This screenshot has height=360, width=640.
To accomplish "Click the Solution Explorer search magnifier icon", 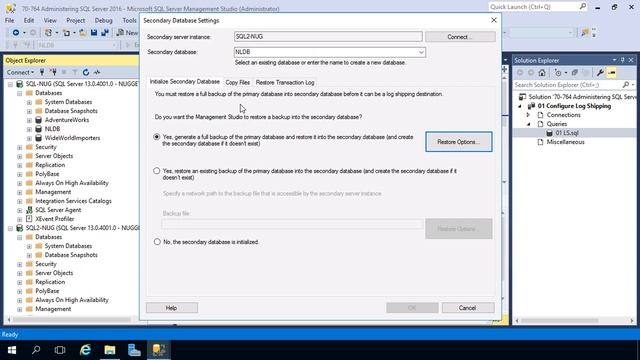I will tap(626, 84).
